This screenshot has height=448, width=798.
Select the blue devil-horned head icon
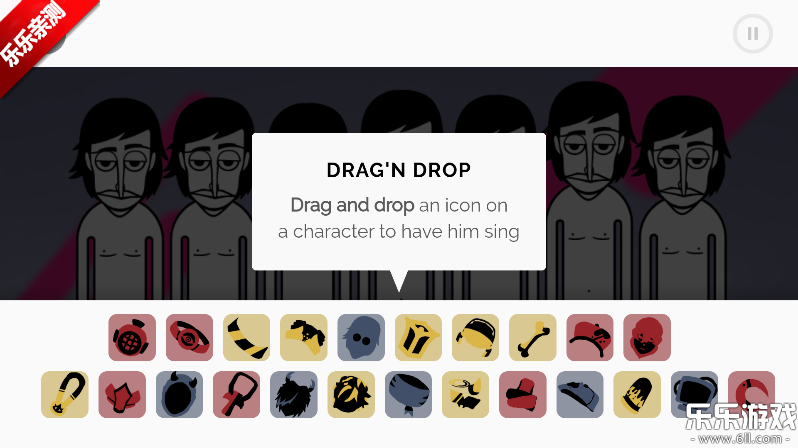tap(179, 395)
